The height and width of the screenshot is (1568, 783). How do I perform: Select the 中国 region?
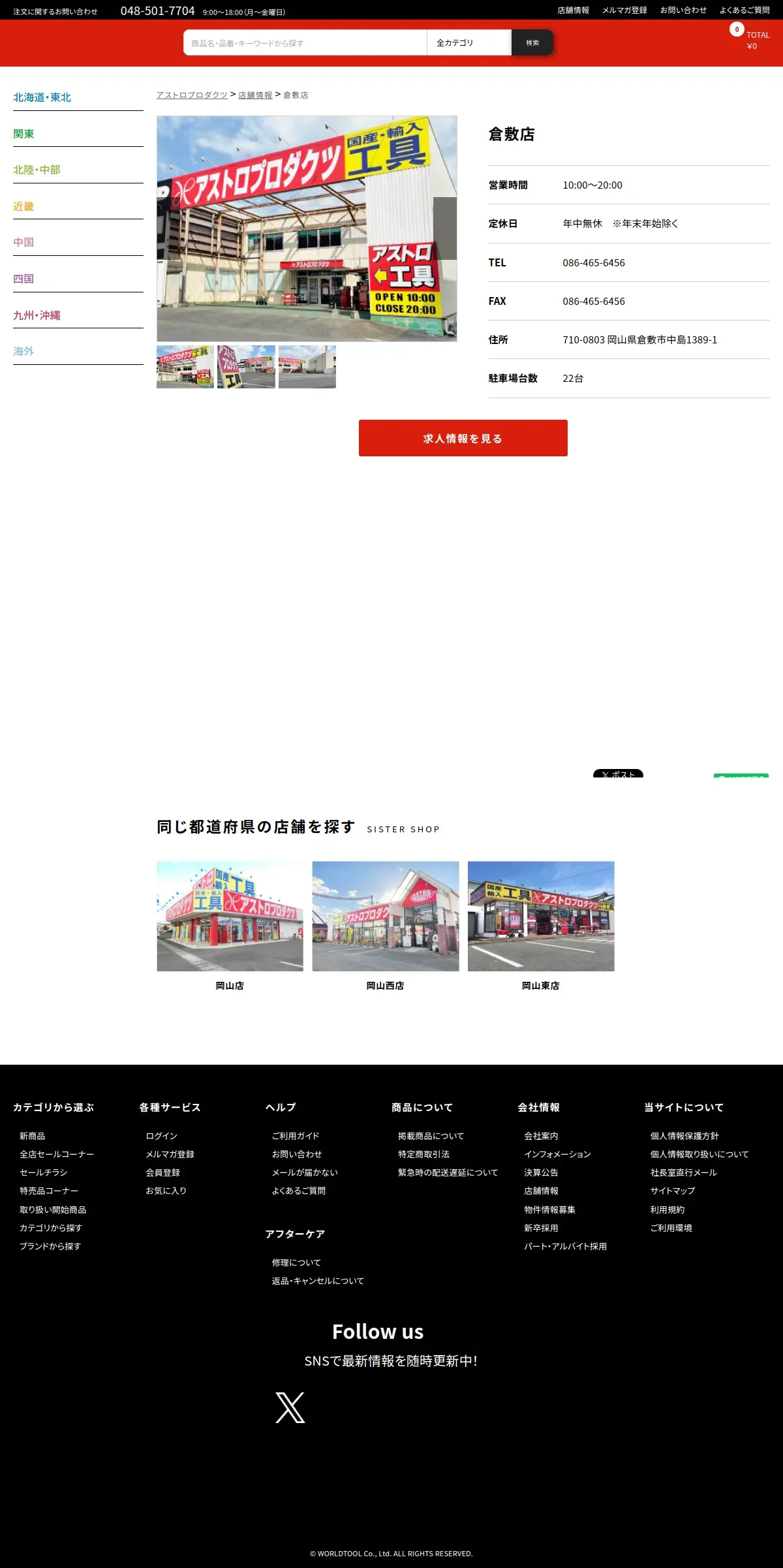[23, 242]
